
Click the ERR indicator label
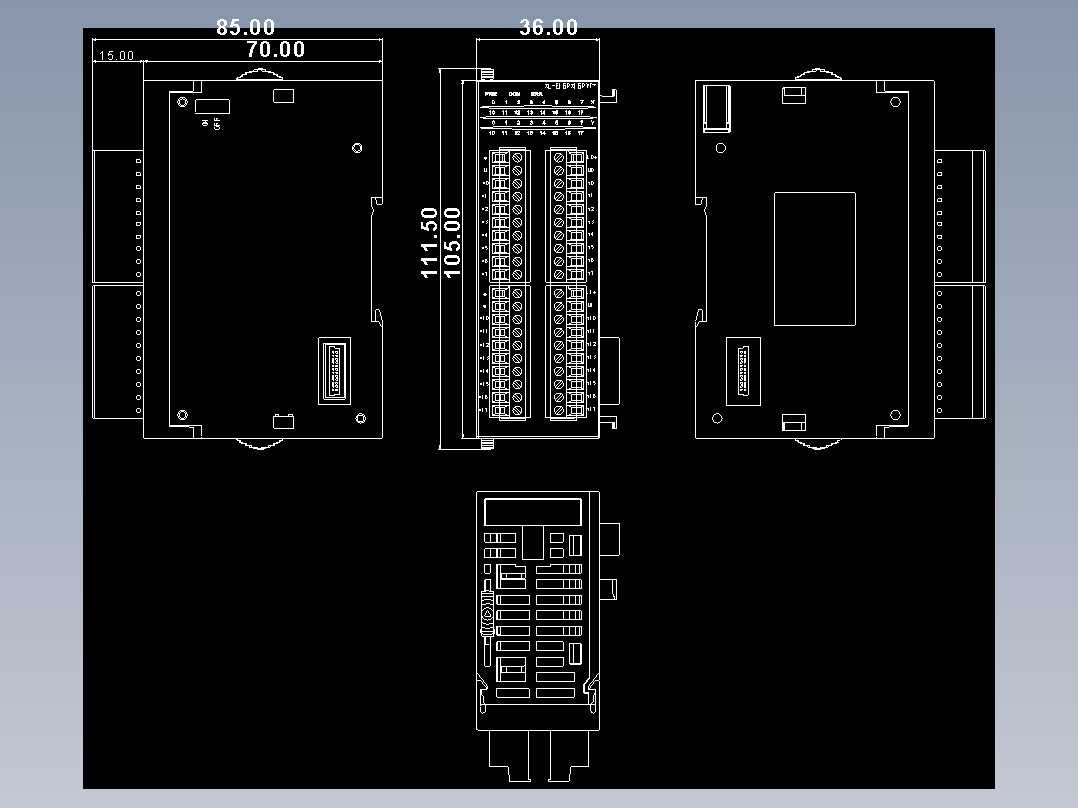pos(537,94)
